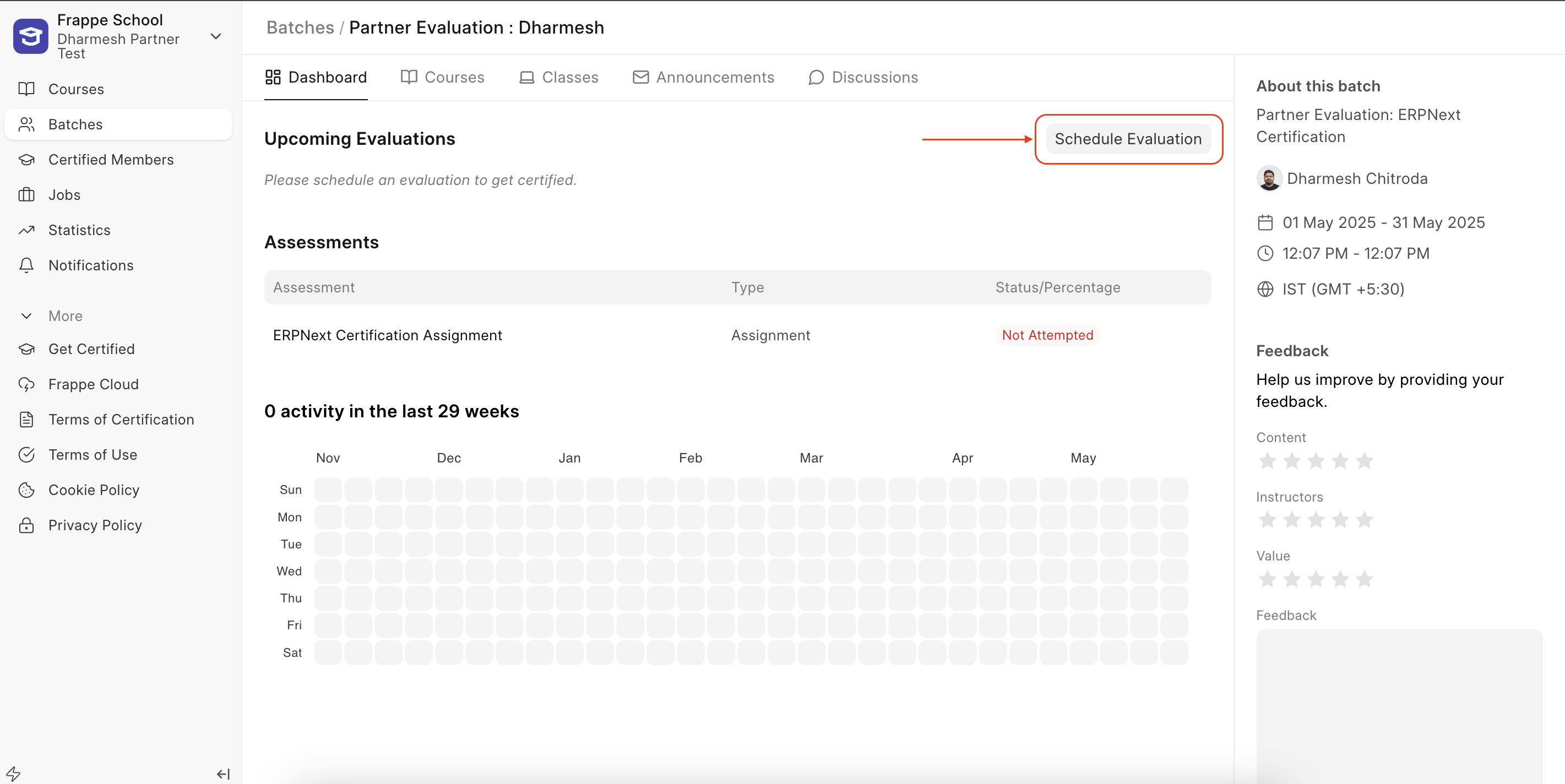
Task: Click the instructor name Dharmesh Chitroda
Action: (x=1357, y=178)
